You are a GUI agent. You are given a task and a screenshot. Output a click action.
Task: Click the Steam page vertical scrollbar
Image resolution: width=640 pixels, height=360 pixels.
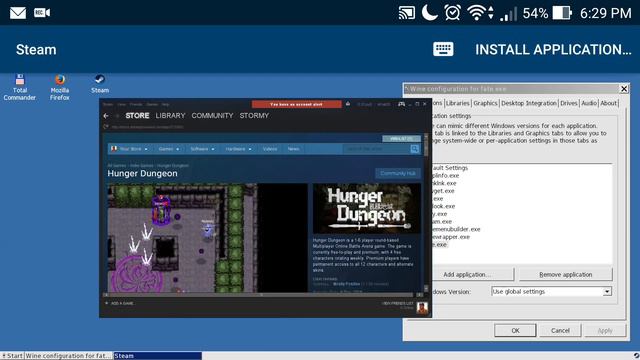426,212
